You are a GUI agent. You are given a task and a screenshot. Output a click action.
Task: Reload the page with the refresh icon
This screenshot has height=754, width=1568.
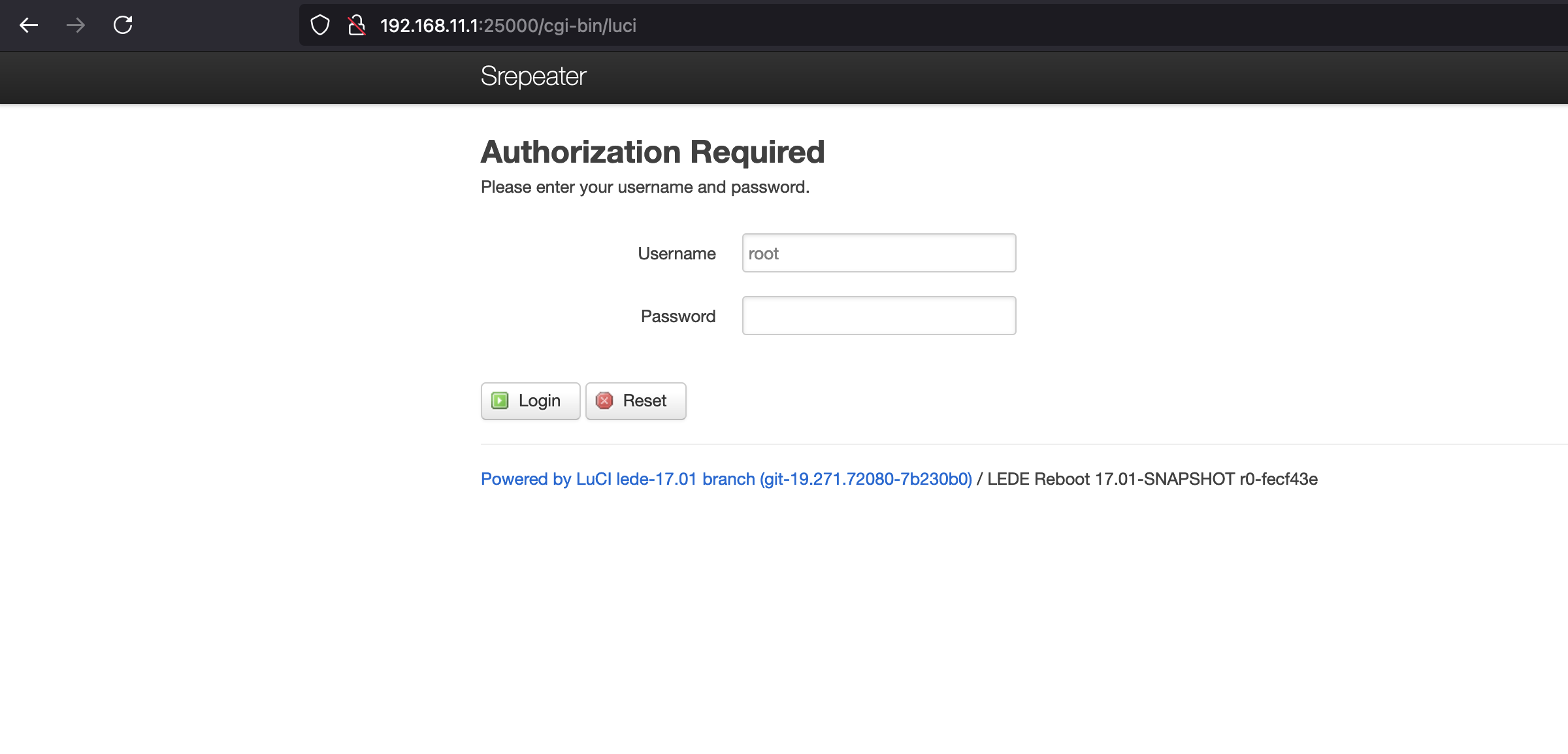[x=123, y=25]
